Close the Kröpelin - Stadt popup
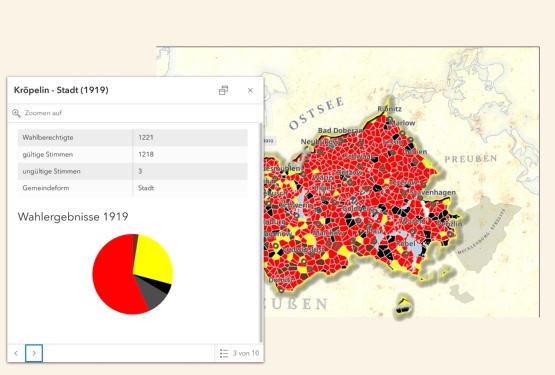Viewport: 555px width, 375px height. click(250, 90)
